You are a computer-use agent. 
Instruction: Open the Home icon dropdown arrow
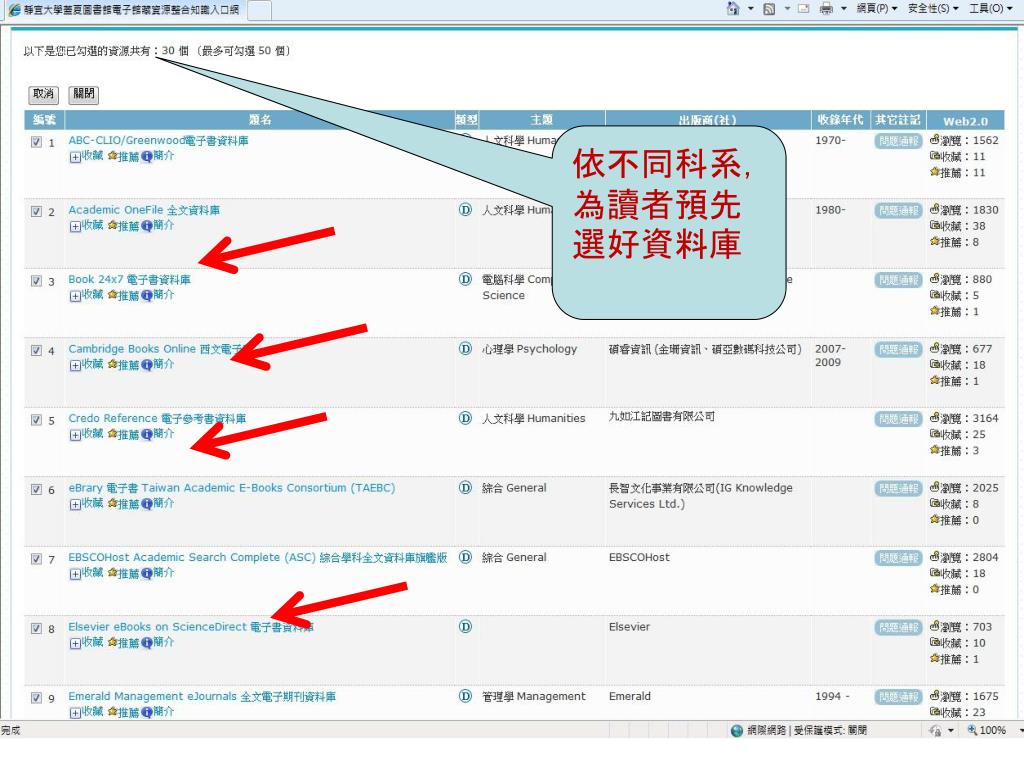pos(750,8)
